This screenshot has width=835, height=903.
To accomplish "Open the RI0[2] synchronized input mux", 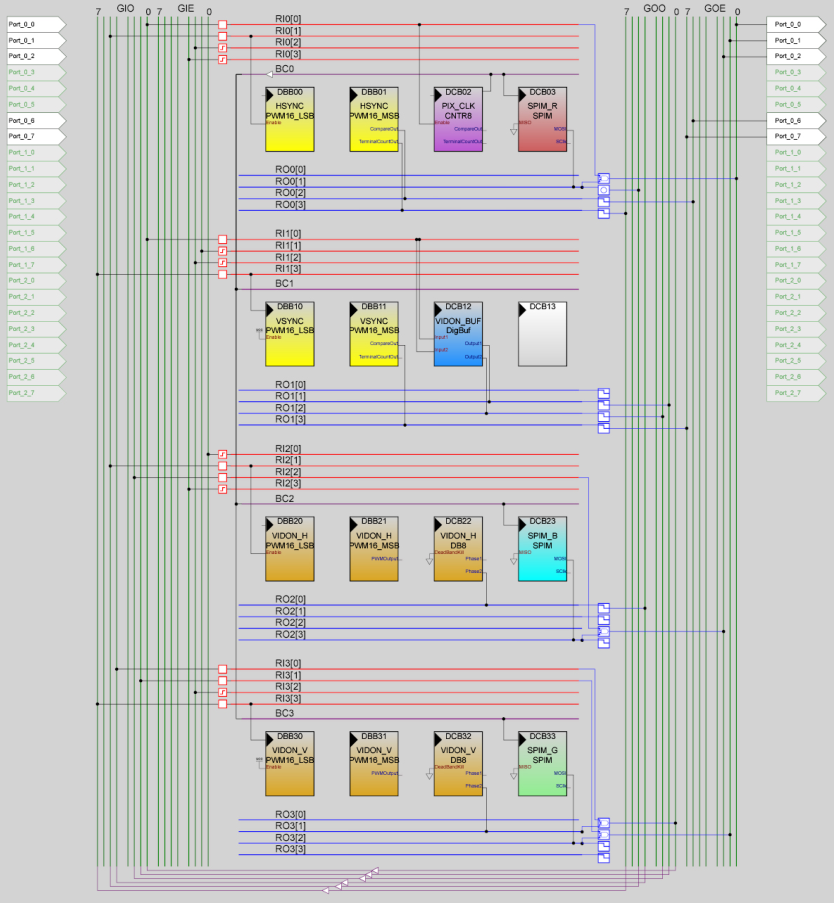I will click(223, 48).
